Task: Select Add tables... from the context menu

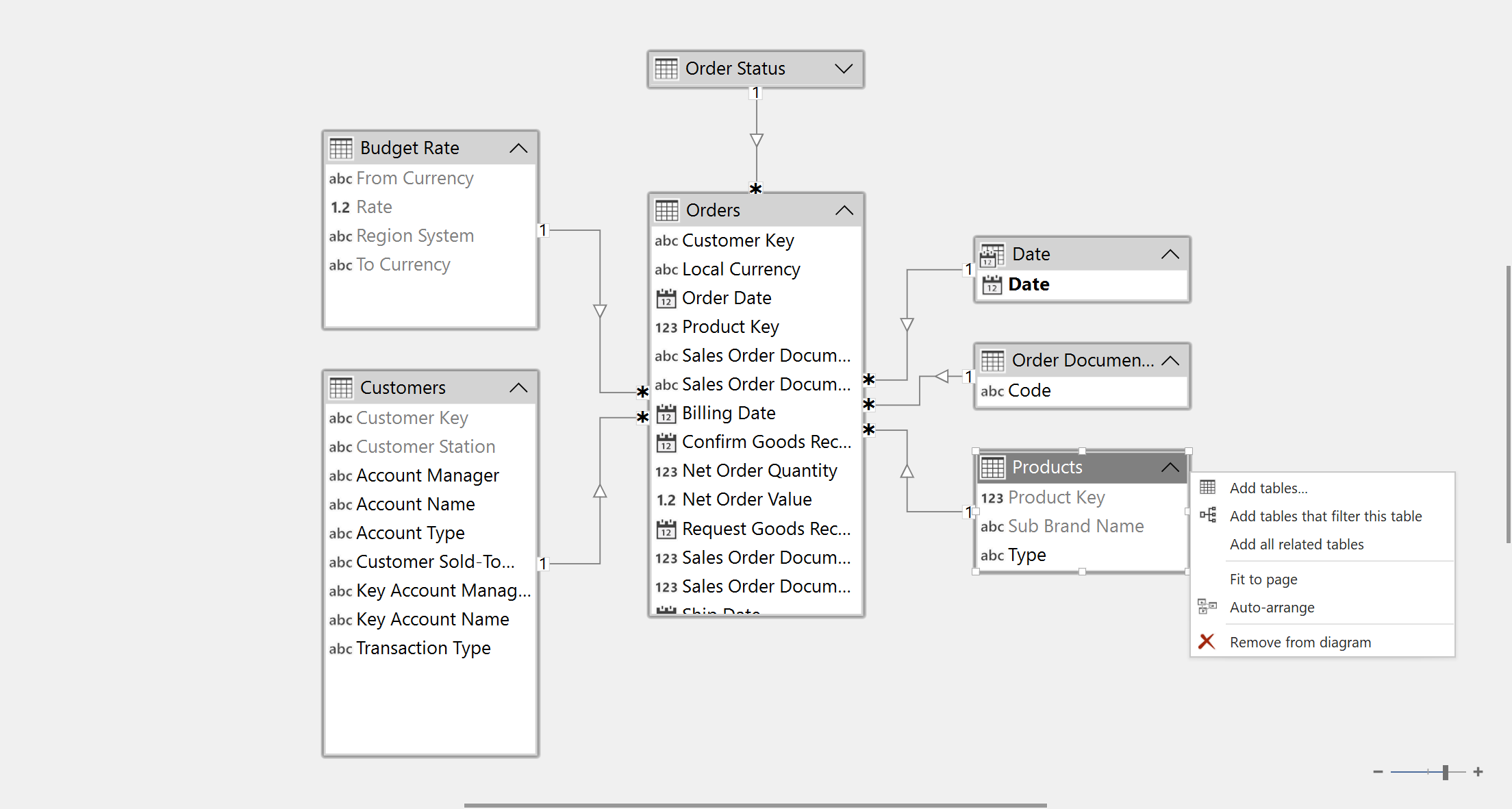Action: [1268, 488]
